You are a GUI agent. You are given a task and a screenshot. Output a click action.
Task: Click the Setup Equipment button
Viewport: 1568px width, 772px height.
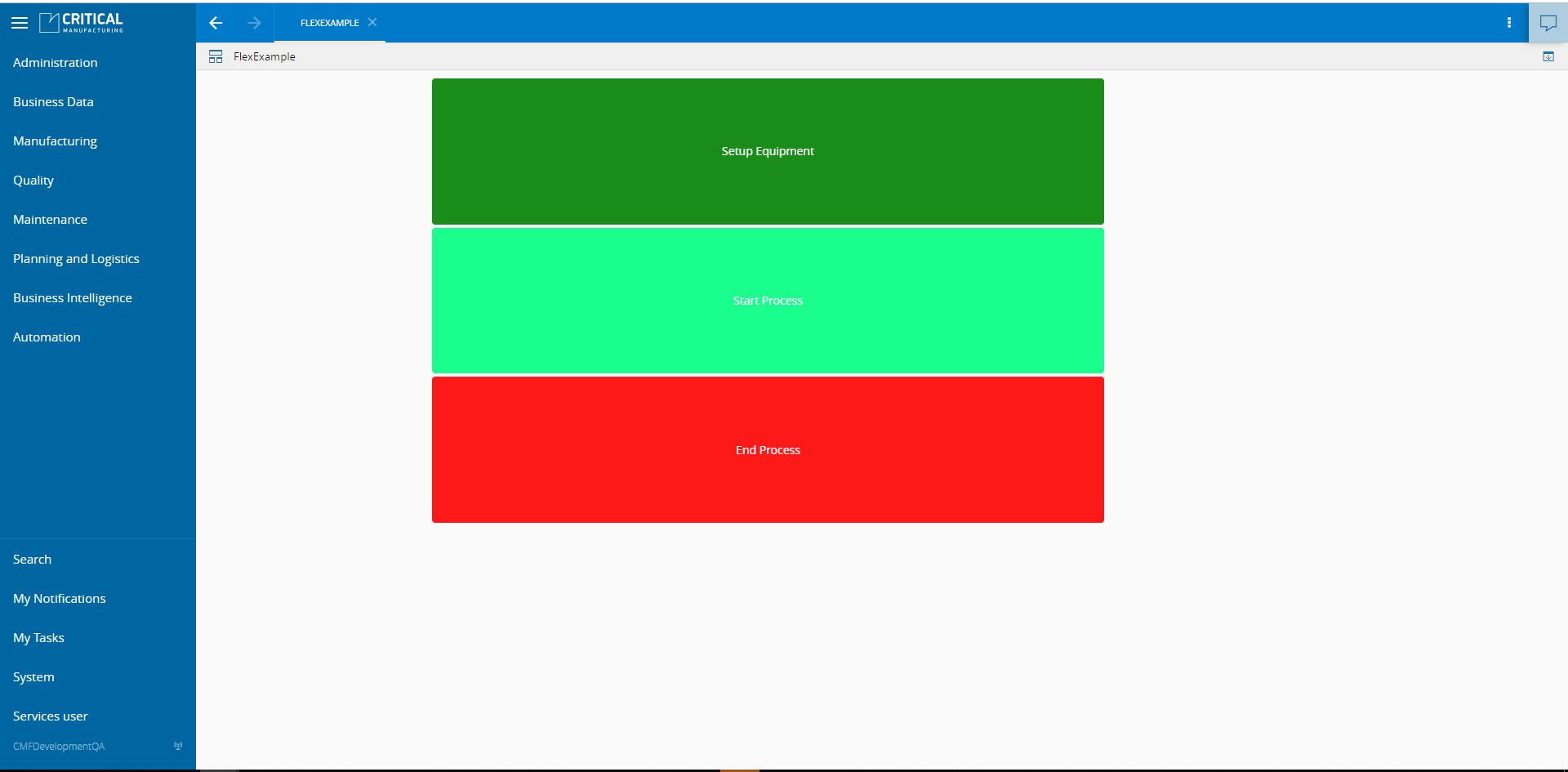pos(768,151)
